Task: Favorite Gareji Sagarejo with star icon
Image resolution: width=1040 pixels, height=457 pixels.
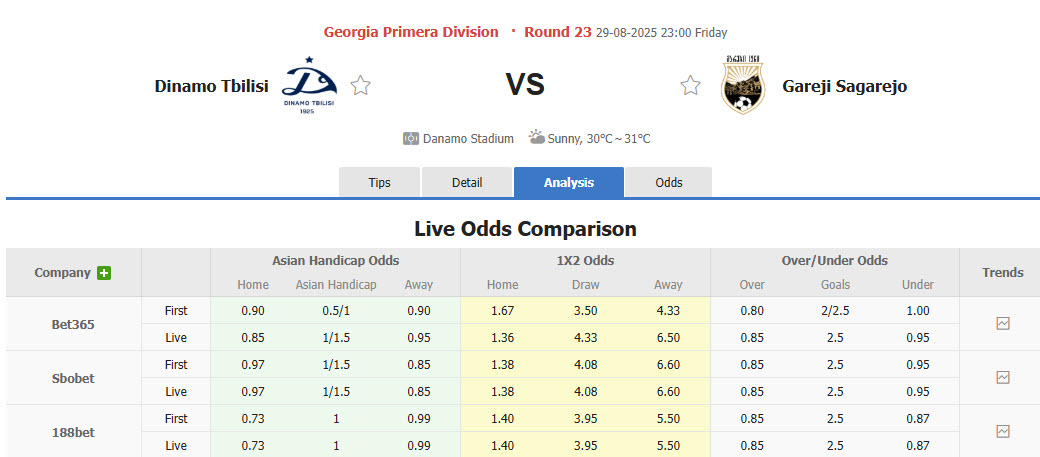Action: (x=690, y=86)
